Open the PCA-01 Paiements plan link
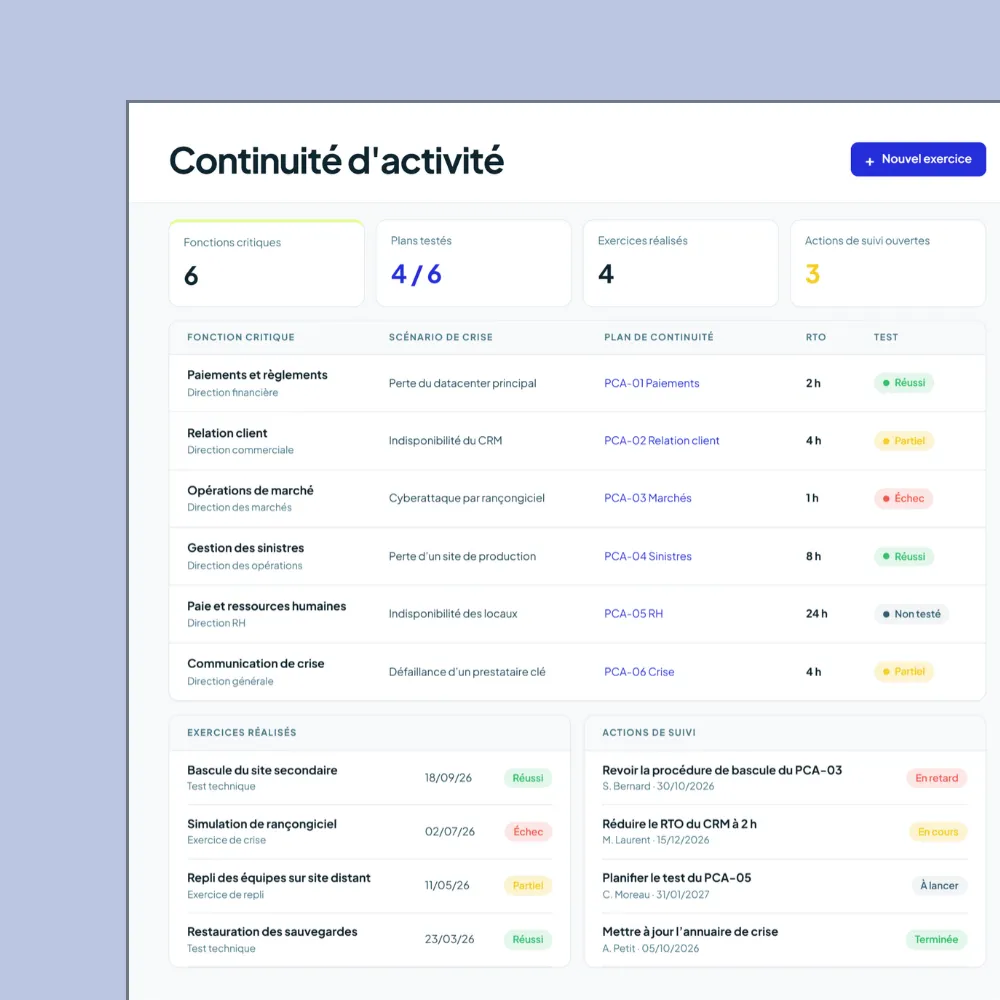The height and width of the screenshot is (1000, 1000). tap(651, 383)
